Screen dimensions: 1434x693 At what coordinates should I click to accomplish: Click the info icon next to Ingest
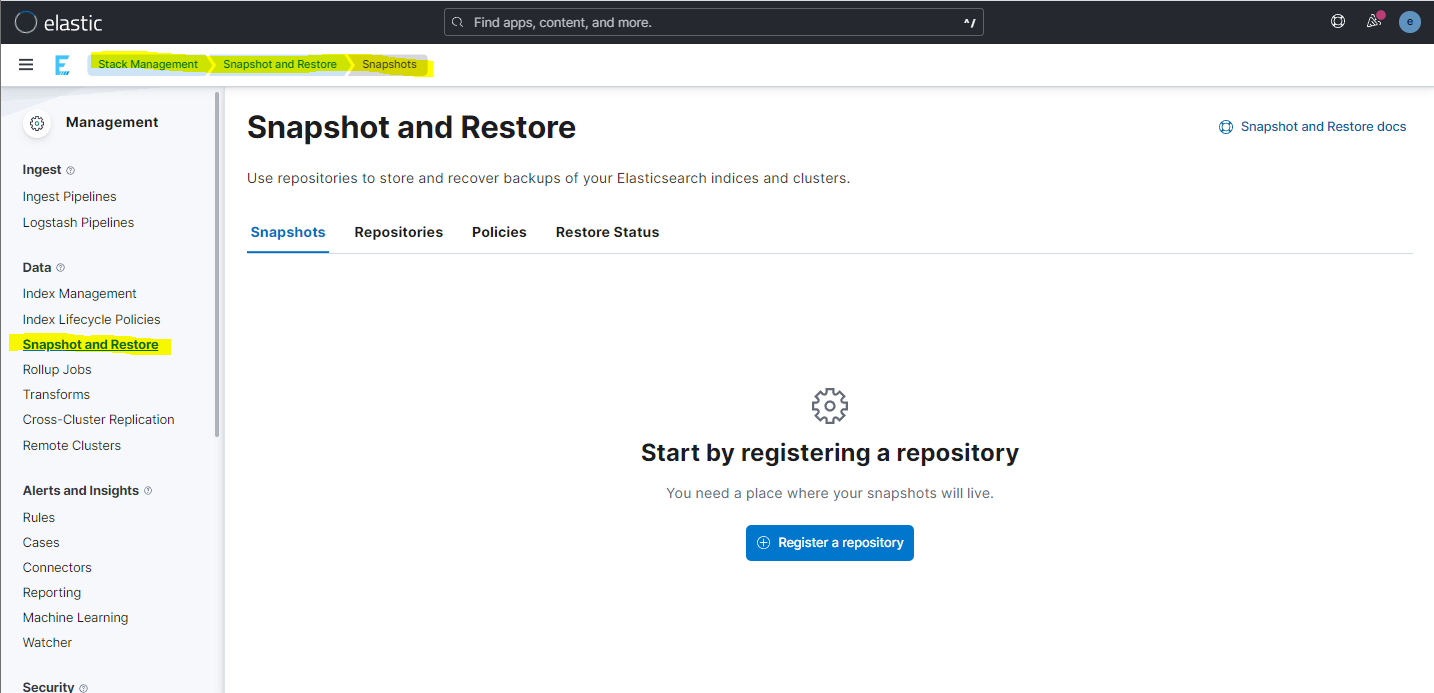[x=70, y=171]
